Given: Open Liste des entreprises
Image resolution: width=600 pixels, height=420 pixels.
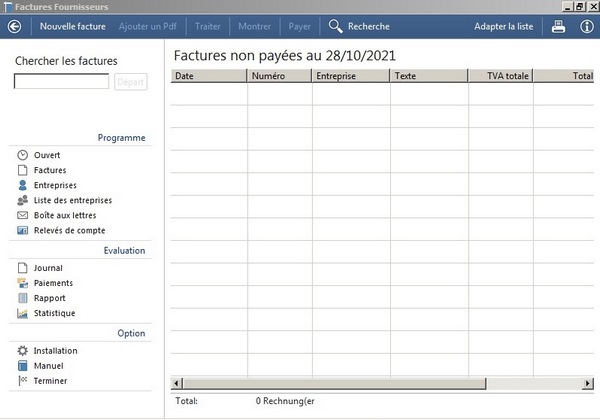Looking at the screenshot, I should [73, 200].
